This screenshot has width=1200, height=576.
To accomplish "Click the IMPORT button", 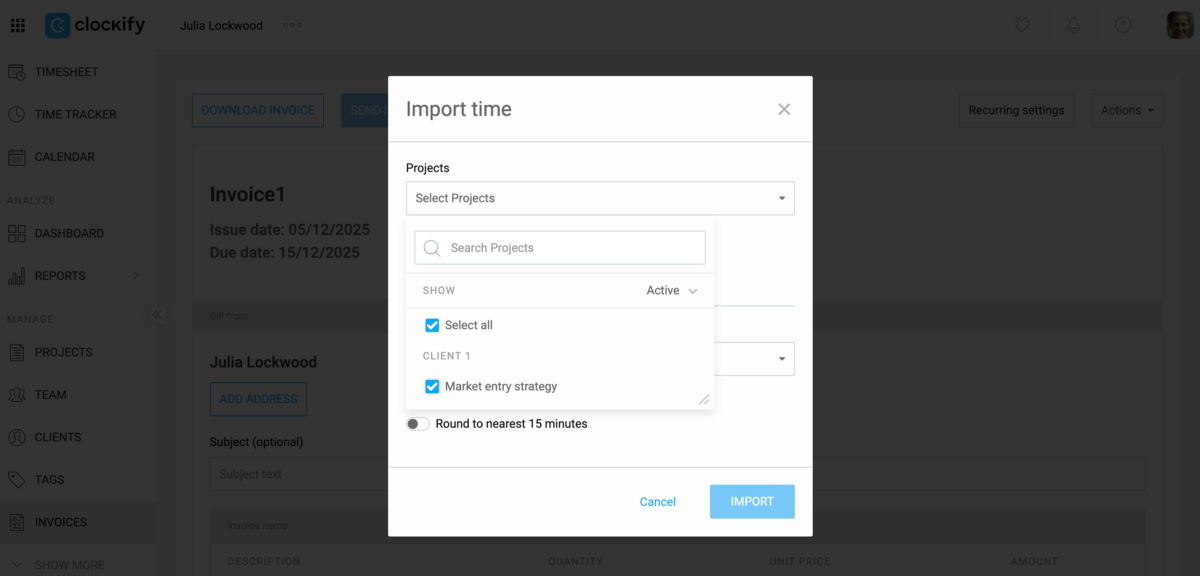I will pos(752,501).
